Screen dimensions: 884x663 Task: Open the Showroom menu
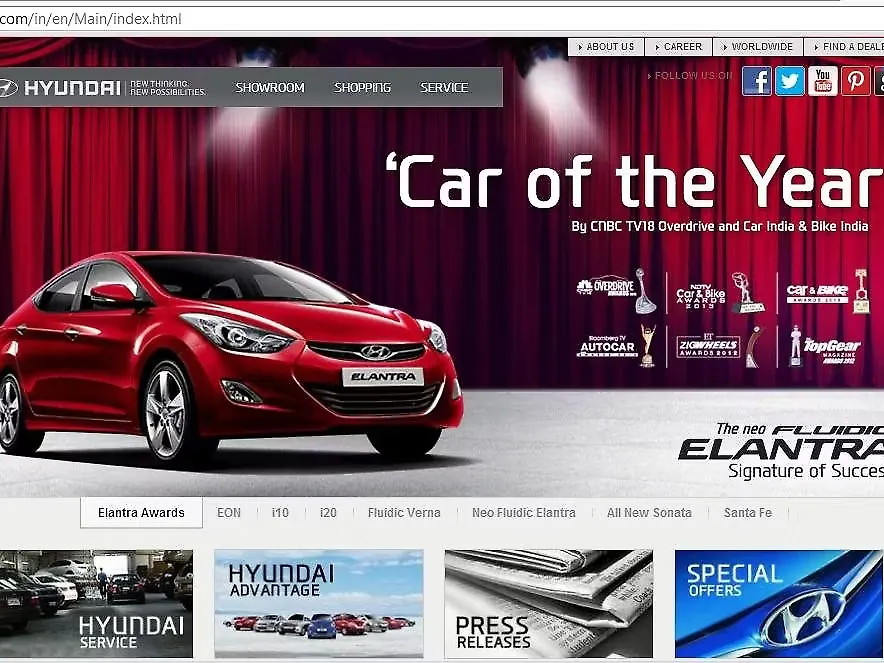[270, 87]
